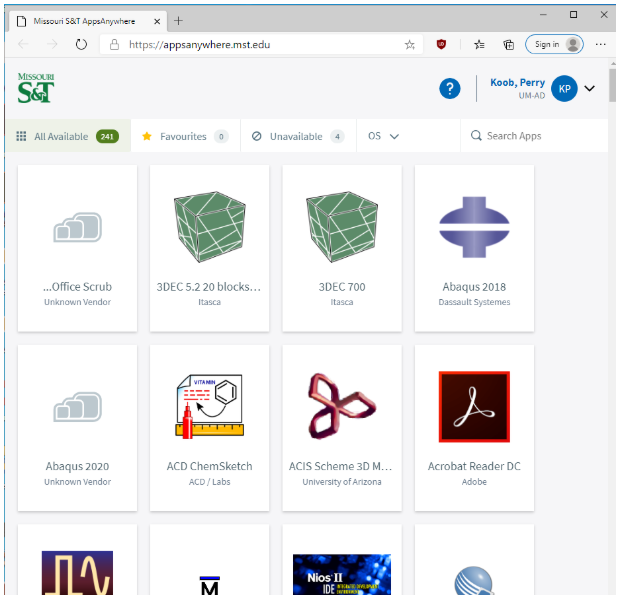Launch the Acrobat Reader DC icon
This screenshot has height=600, width=621.
474,407
